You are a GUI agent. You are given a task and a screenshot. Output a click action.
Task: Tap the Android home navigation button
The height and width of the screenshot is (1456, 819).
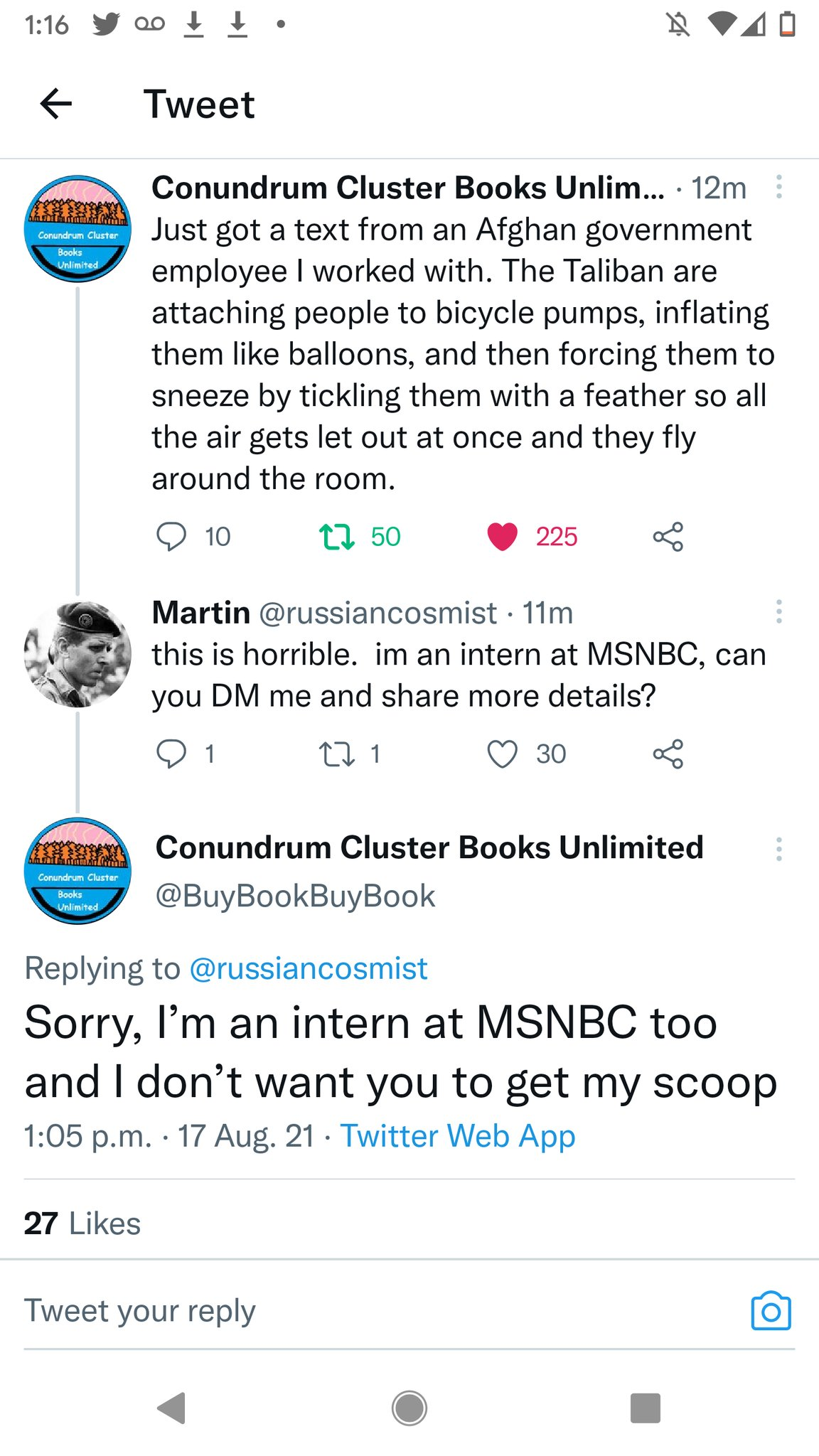click(409, 1408)
